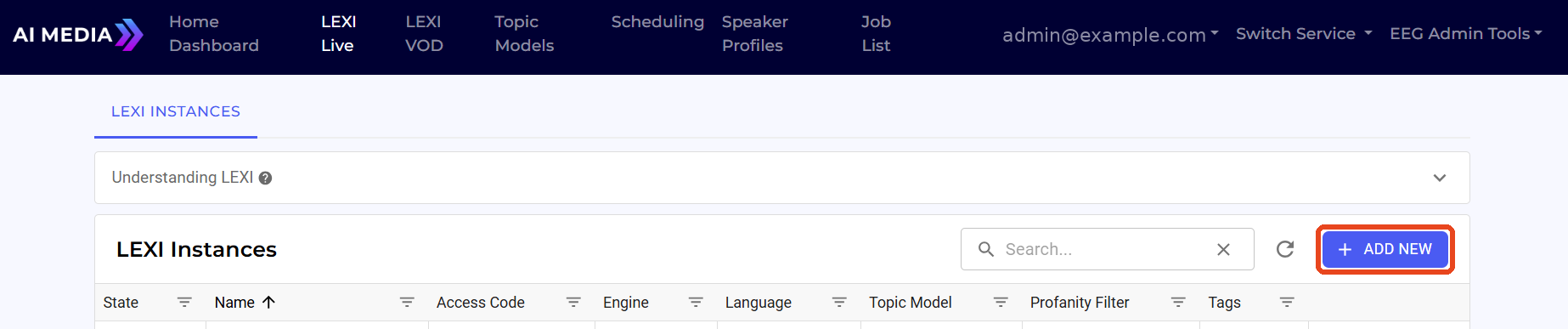Open the Access Code column filter

tap(573, 303)
